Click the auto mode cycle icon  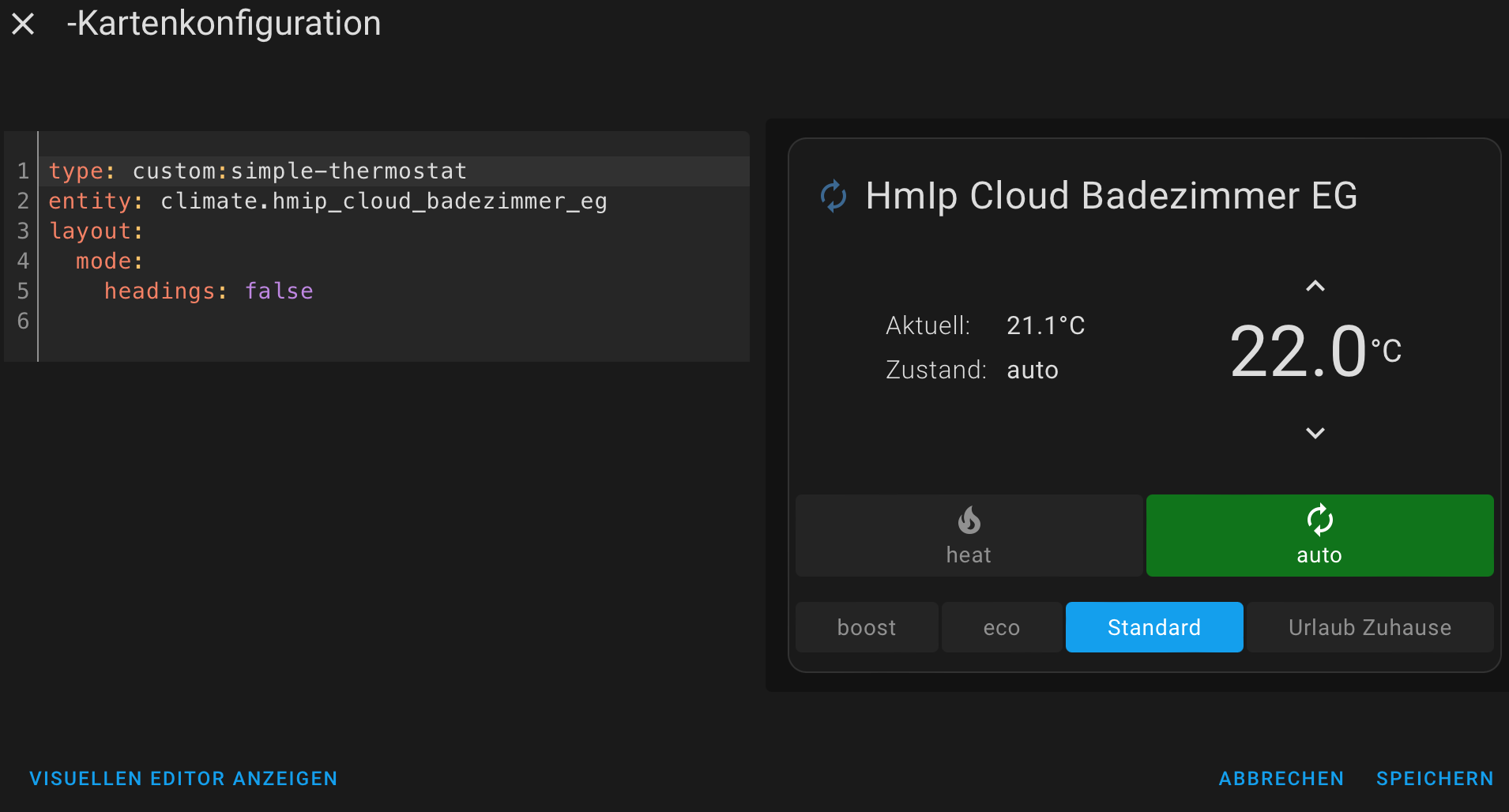pyautogui.click(x=1319, y=521)
